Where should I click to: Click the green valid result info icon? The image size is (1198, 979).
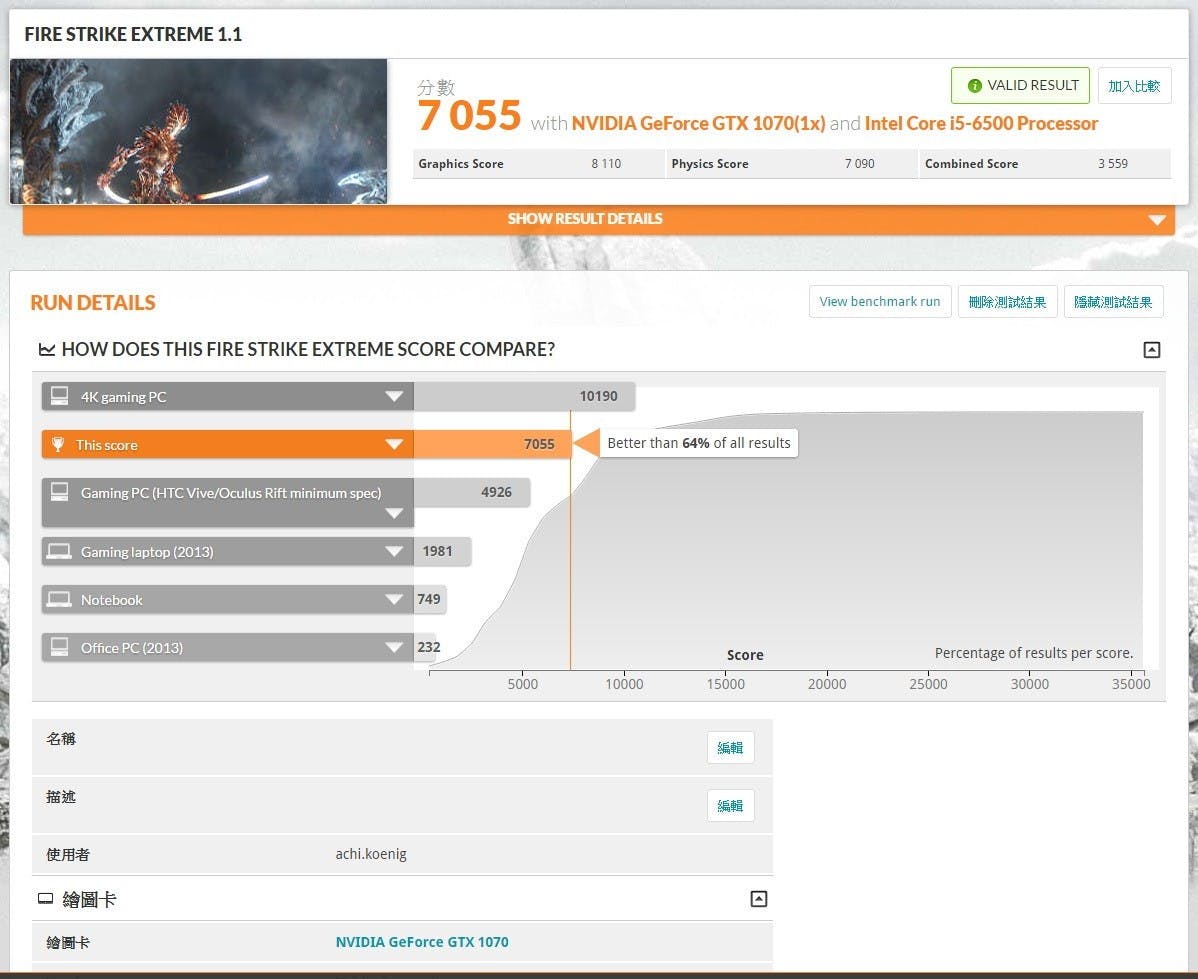[974, 86]
